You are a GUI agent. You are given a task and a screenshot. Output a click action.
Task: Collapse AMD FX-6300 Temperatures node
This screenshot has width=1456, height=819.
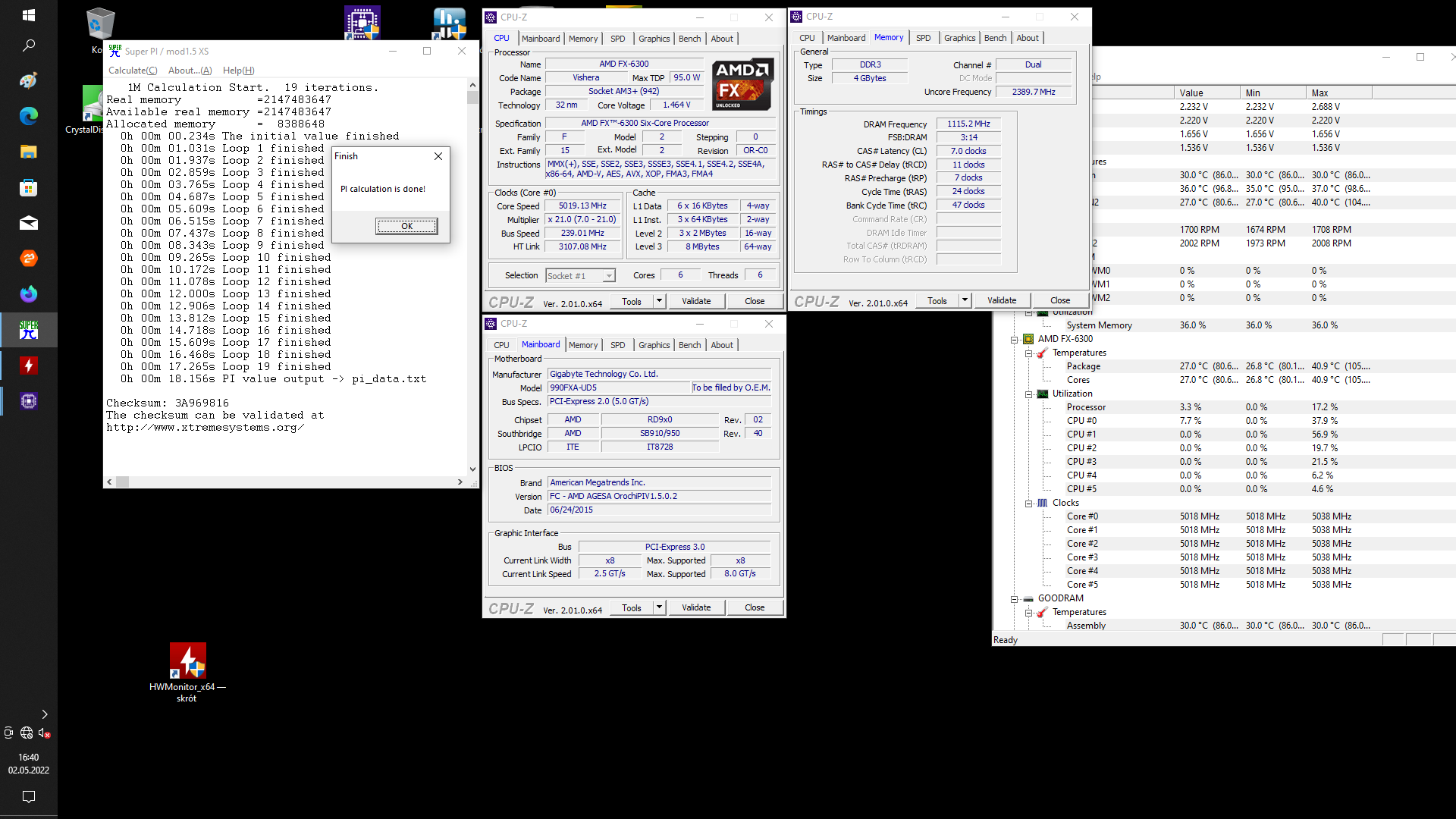tap(1028, 353)
